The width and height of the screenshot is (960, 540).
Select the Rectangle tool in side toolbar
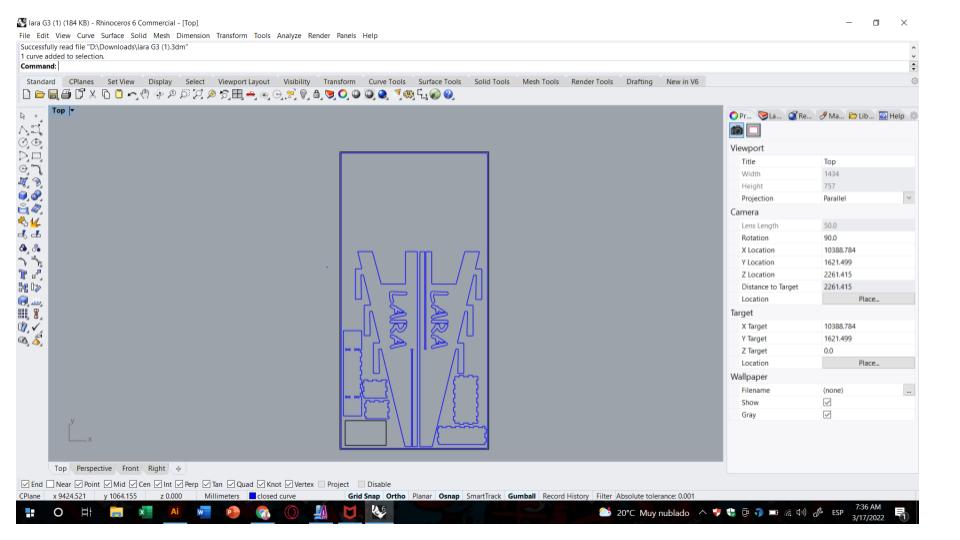(x=37, y=156)
